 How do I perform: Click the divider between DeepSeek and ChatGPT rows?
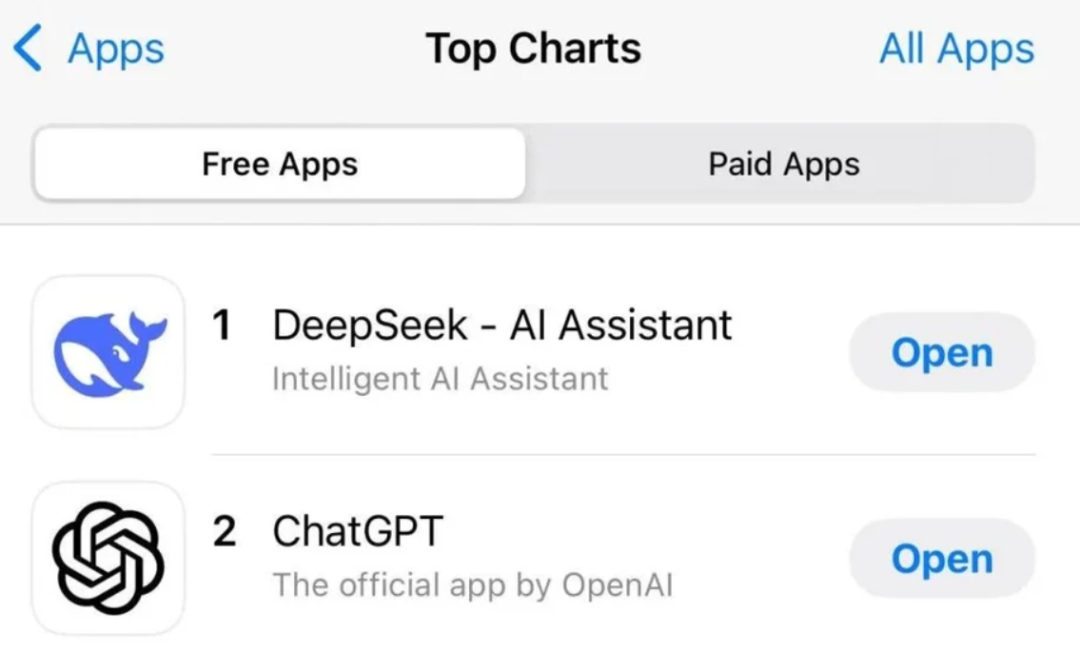coord(620,454)
